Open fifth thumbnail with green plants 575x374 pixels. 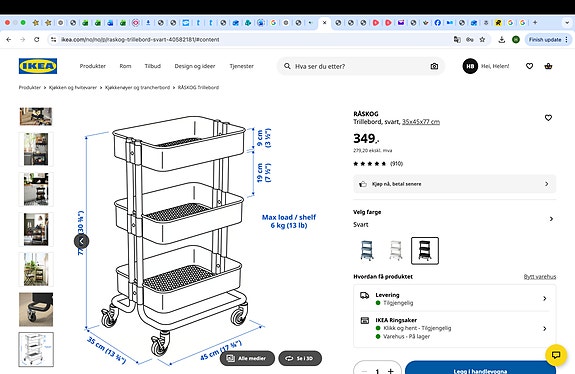[36, 269]
